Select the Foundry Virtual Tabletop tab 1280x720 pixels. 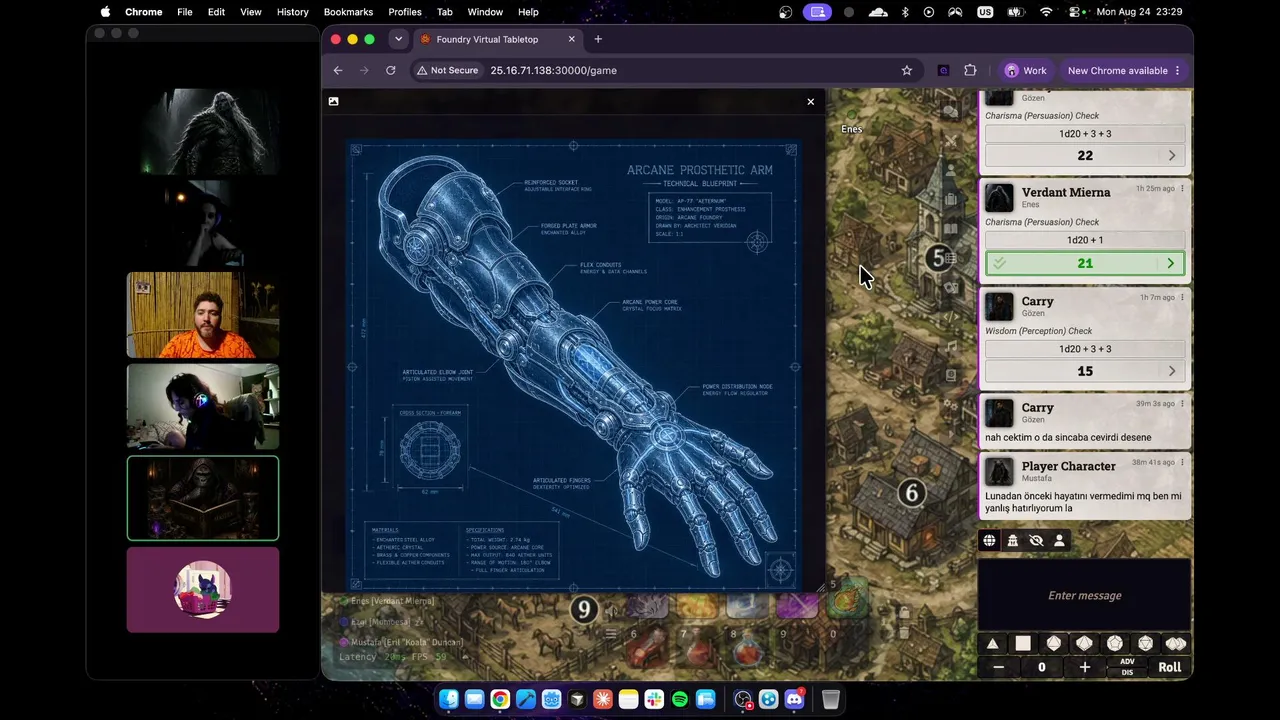pos(496,39)
